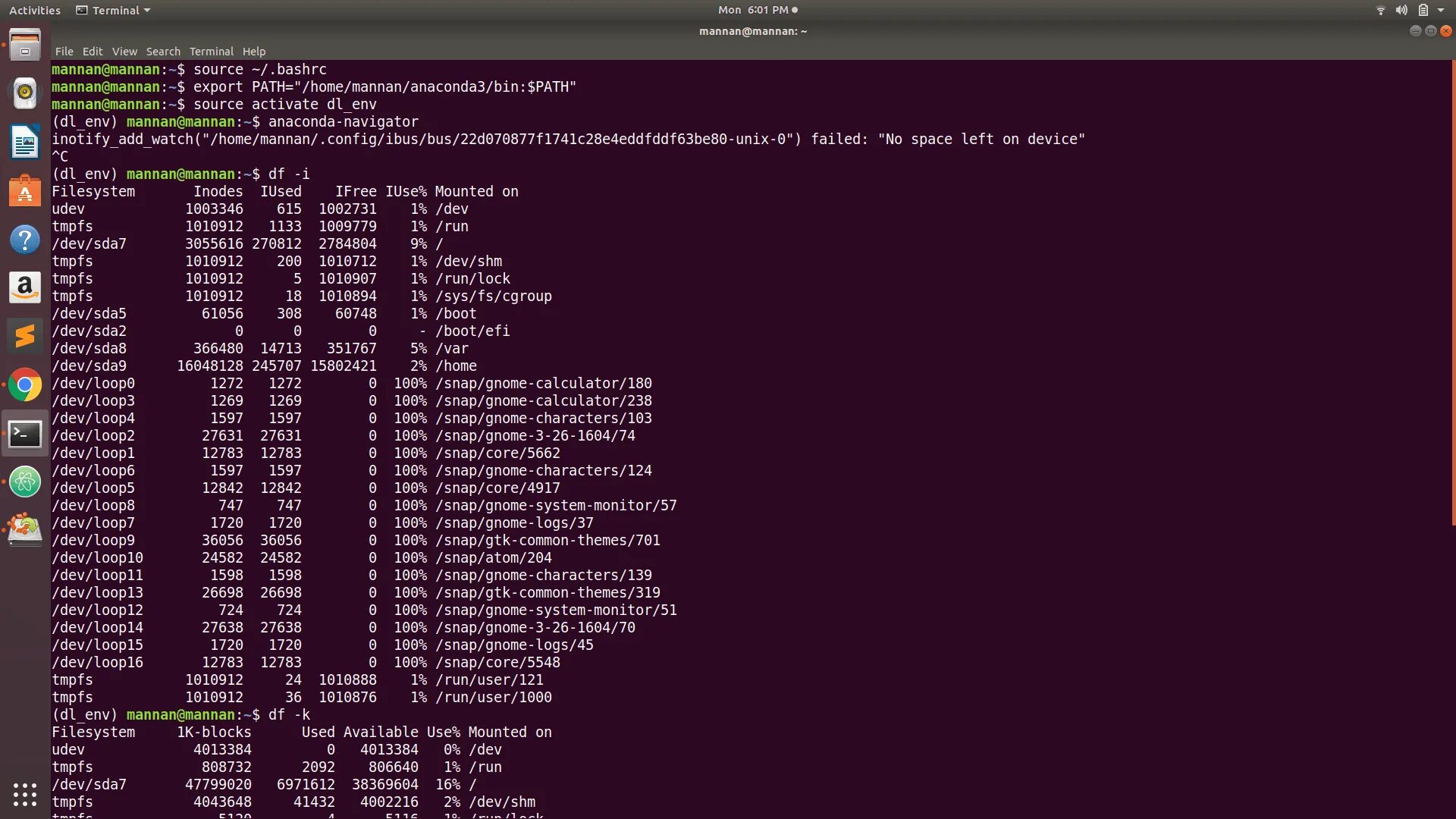1456x819 pixels.
Task: Open the Edit menu
Action: [93, 52]
